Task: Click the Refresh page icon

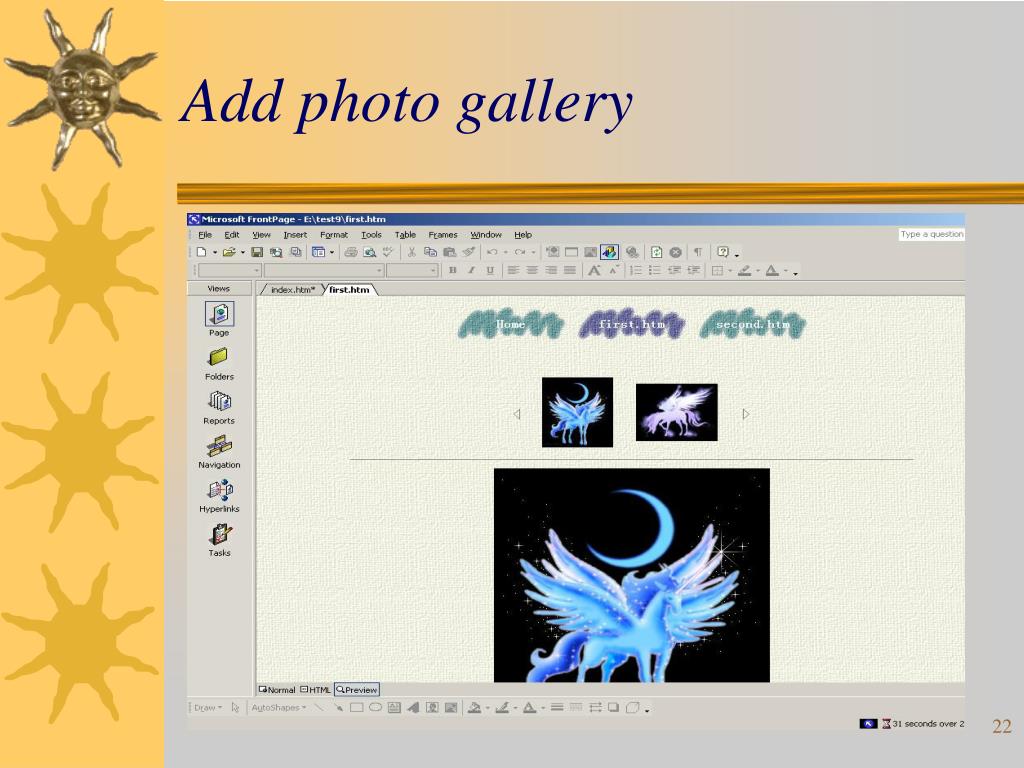Action: 656,252
